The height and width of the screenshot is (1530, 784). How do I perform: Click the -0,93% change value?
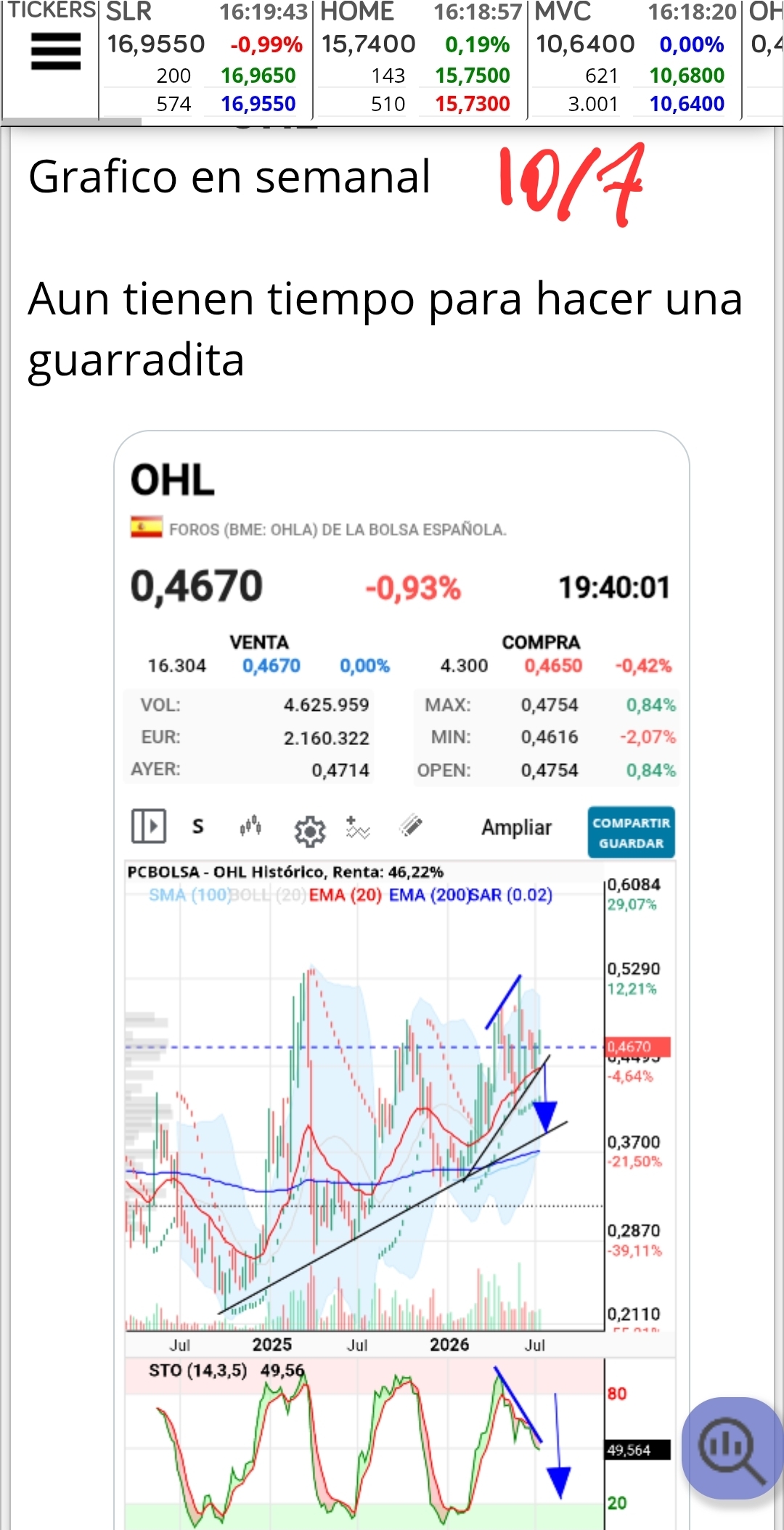413,588
